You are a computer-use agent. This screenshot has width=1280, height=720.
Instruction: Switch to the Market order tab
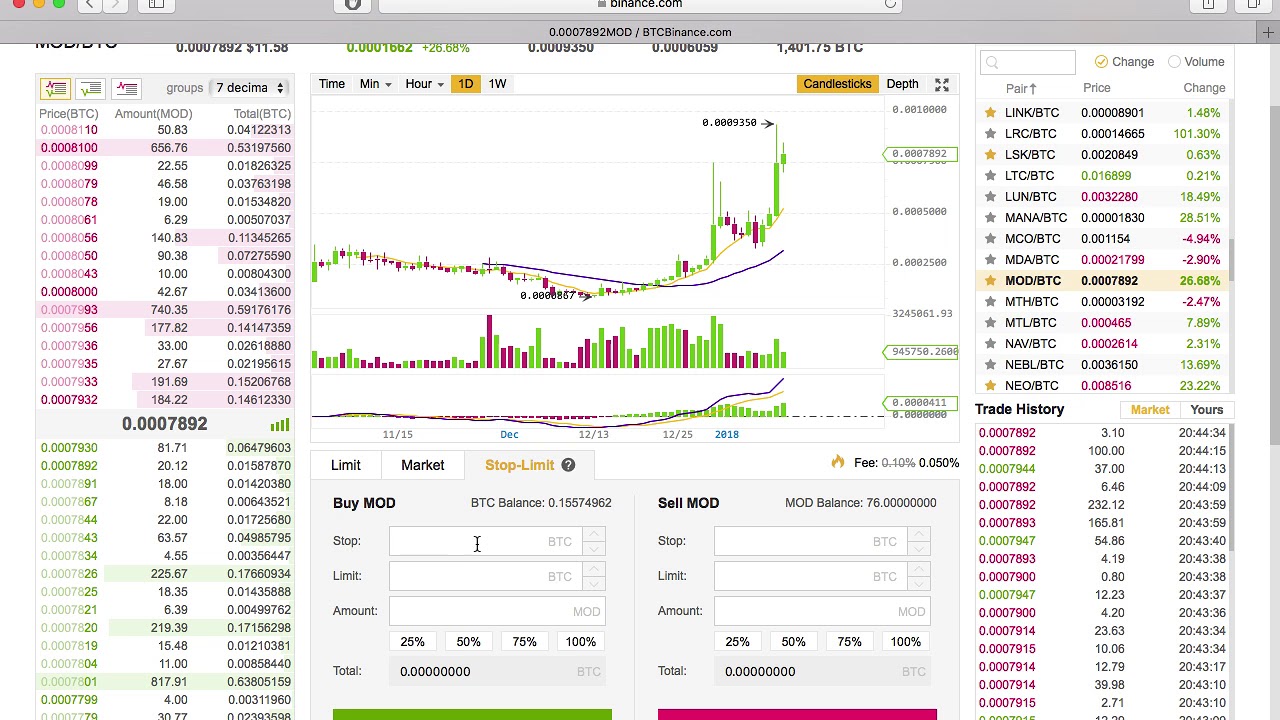point(422,465)
